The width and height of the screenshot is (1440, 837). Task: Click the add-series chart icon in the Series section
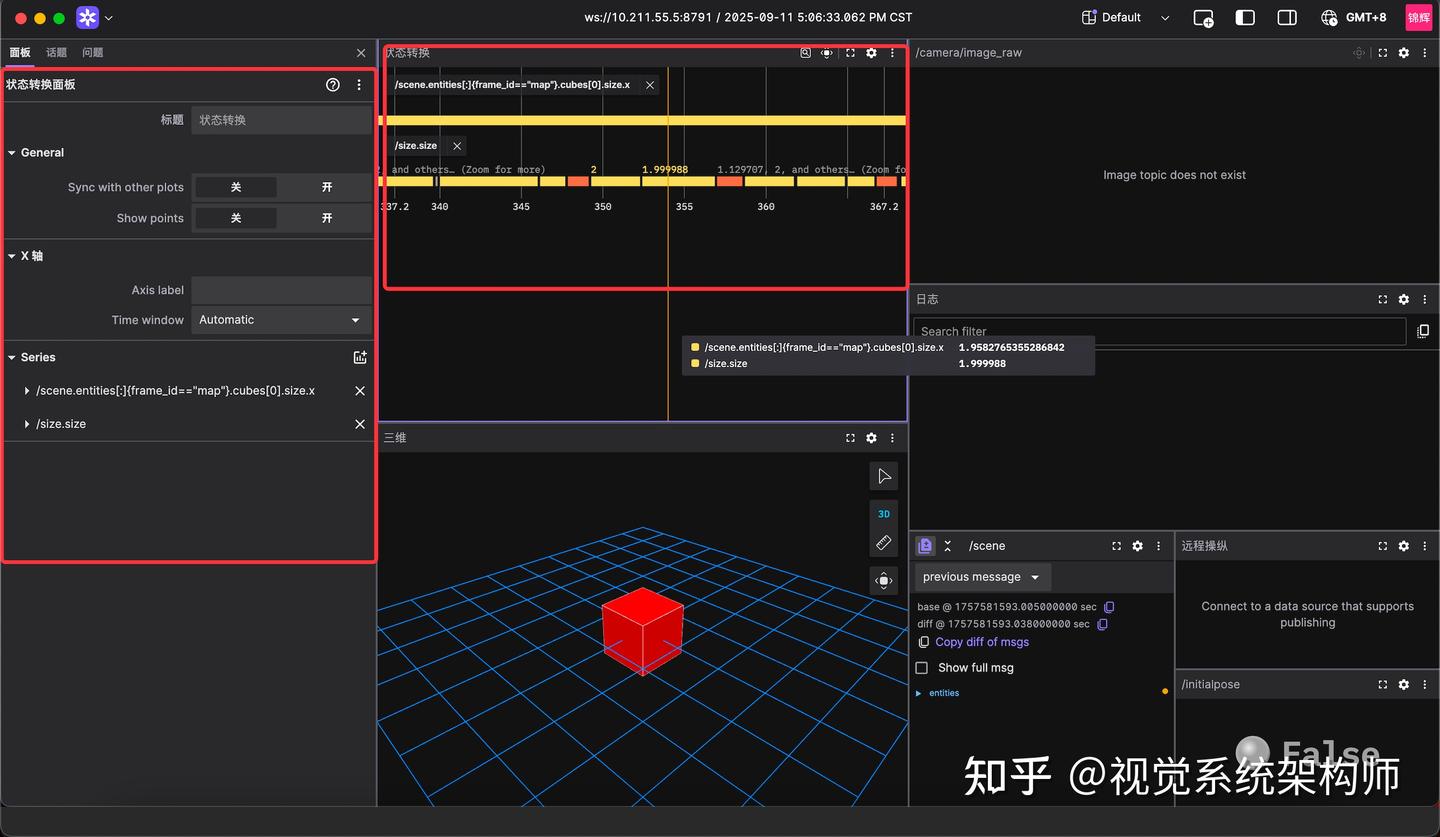pyautogui.click(x=359, y=357)
